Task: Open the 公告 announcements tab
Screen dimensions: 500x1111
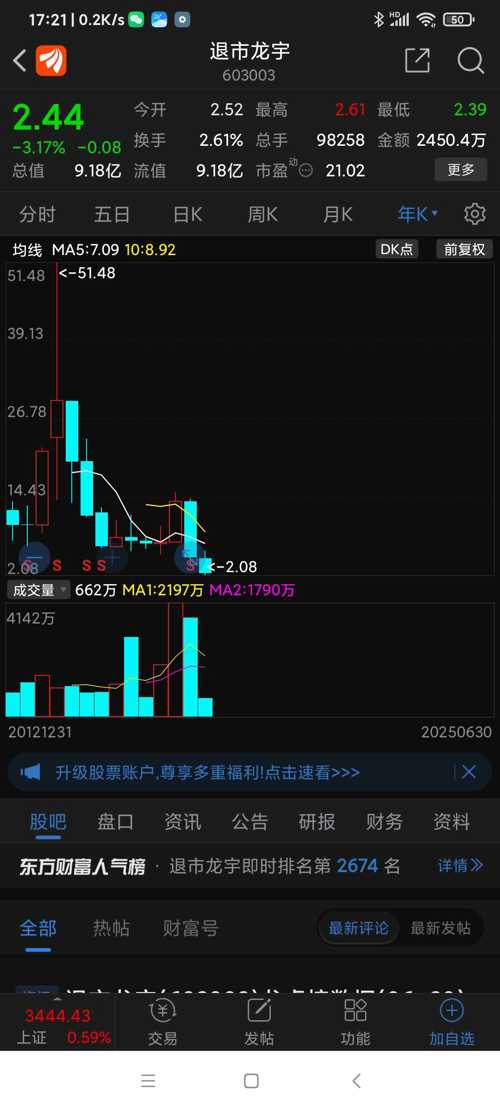Action: coord(250,822)
